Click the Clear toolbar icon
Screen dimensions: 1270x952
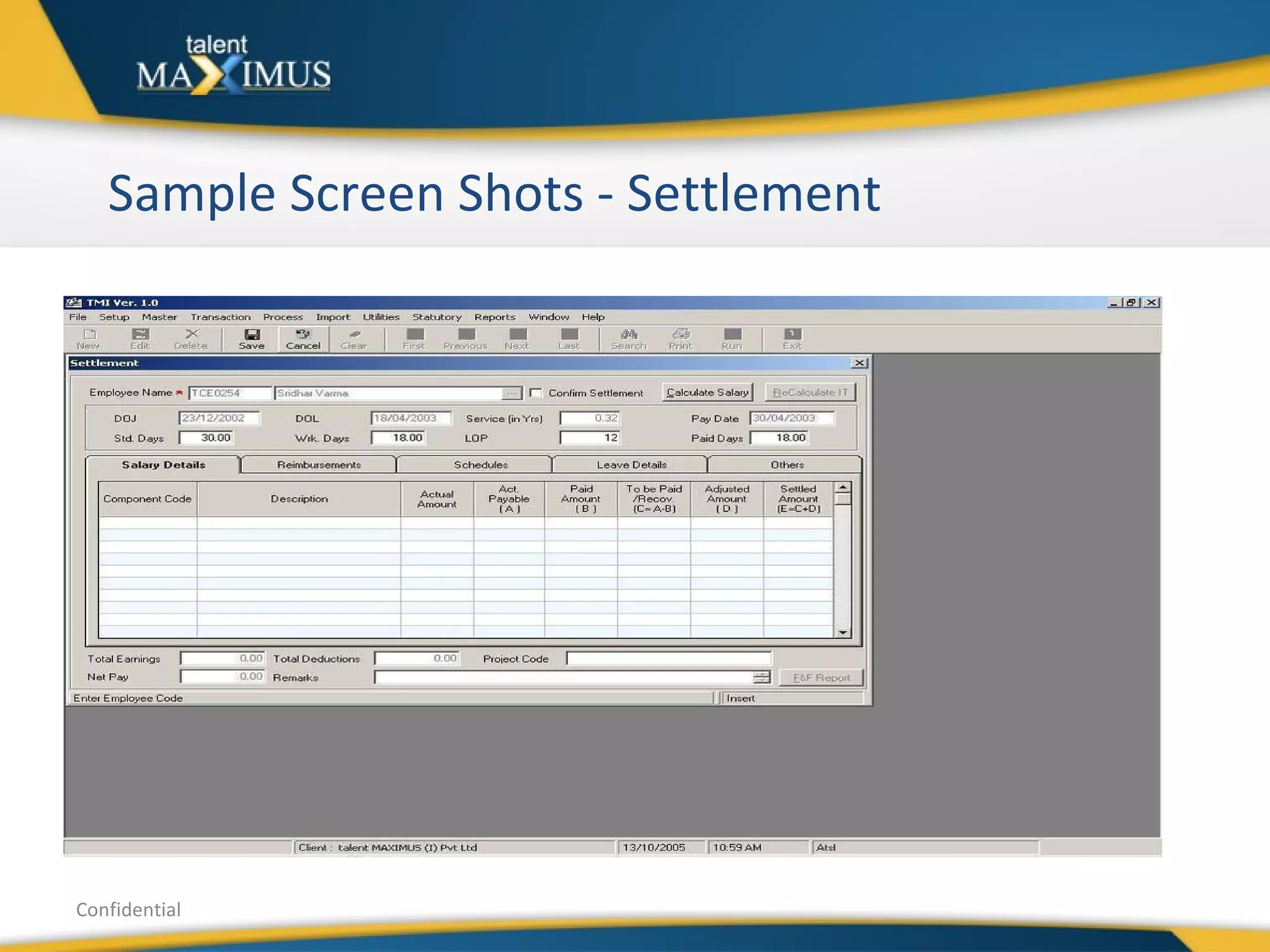354,339
